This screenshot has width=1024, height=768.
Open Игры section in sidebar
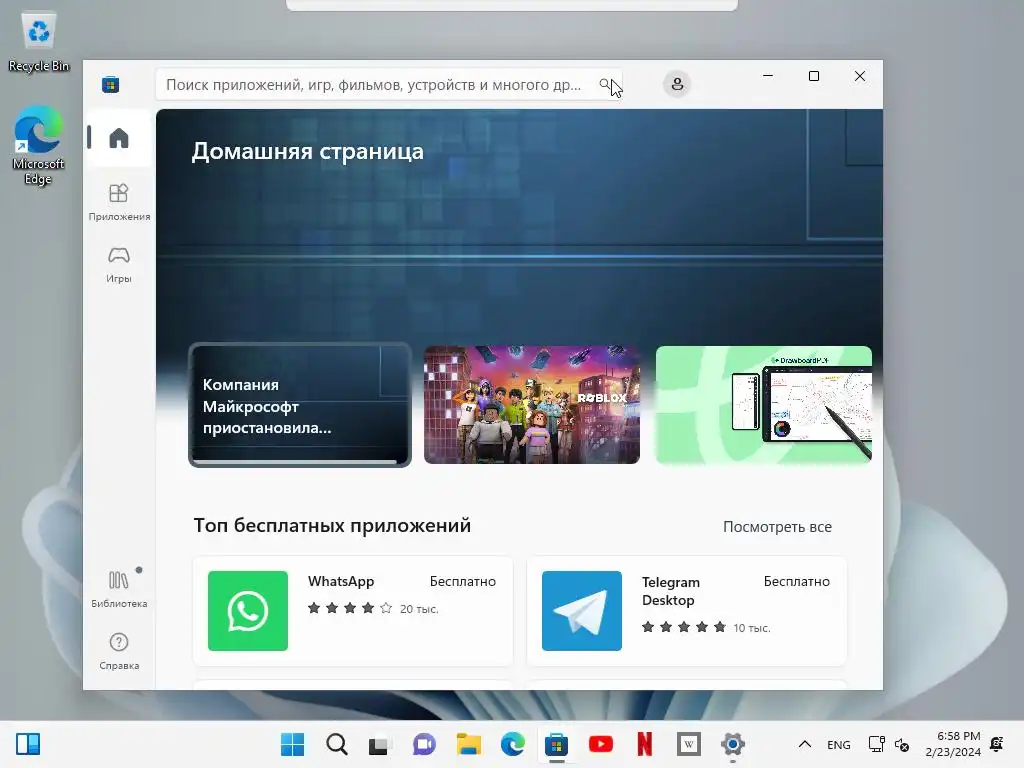point(119,264)
